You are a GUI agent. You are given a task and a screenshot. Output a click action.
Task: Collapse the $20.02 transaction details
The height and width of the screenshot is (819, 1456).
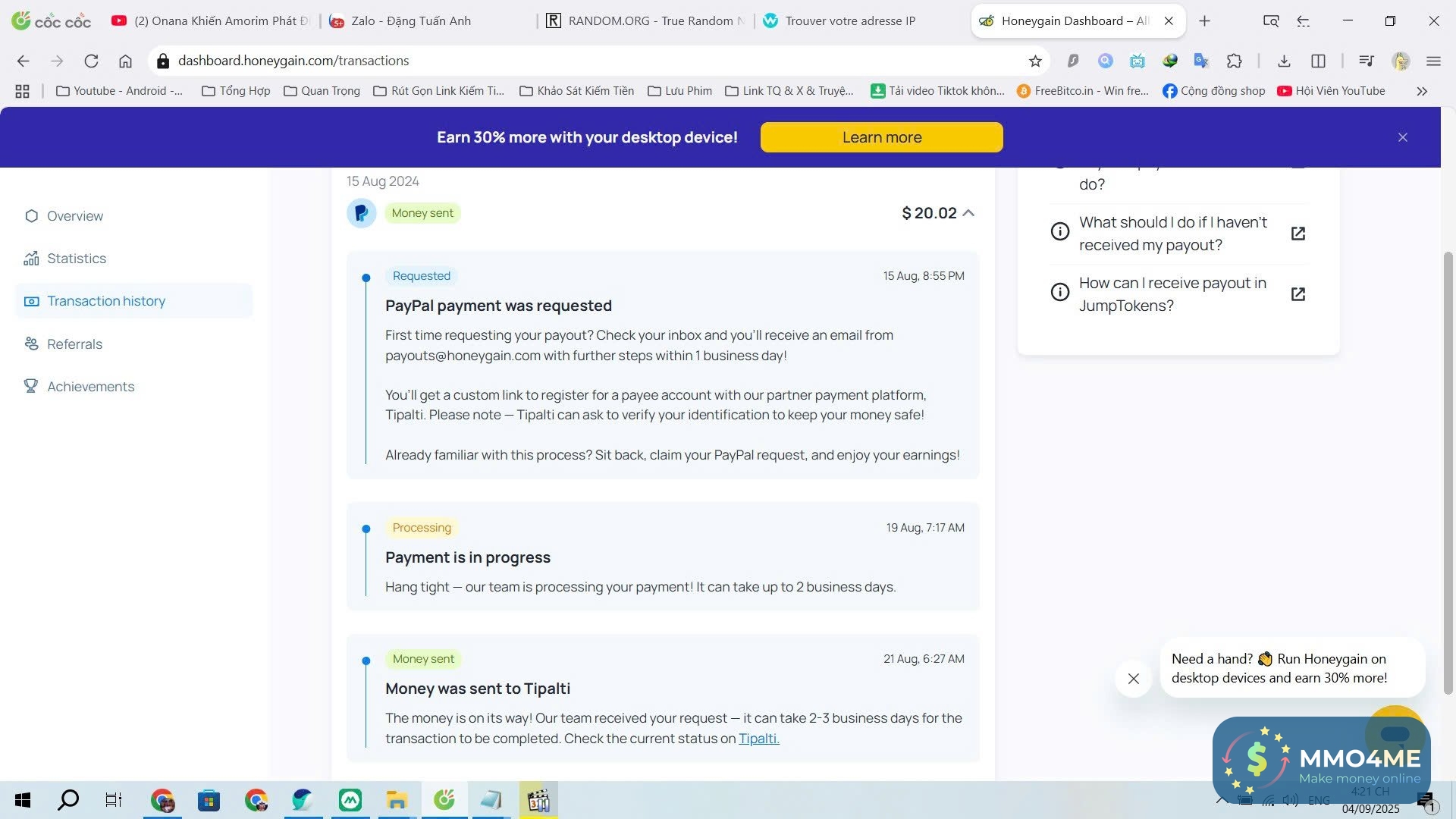(x=968, y=213)
